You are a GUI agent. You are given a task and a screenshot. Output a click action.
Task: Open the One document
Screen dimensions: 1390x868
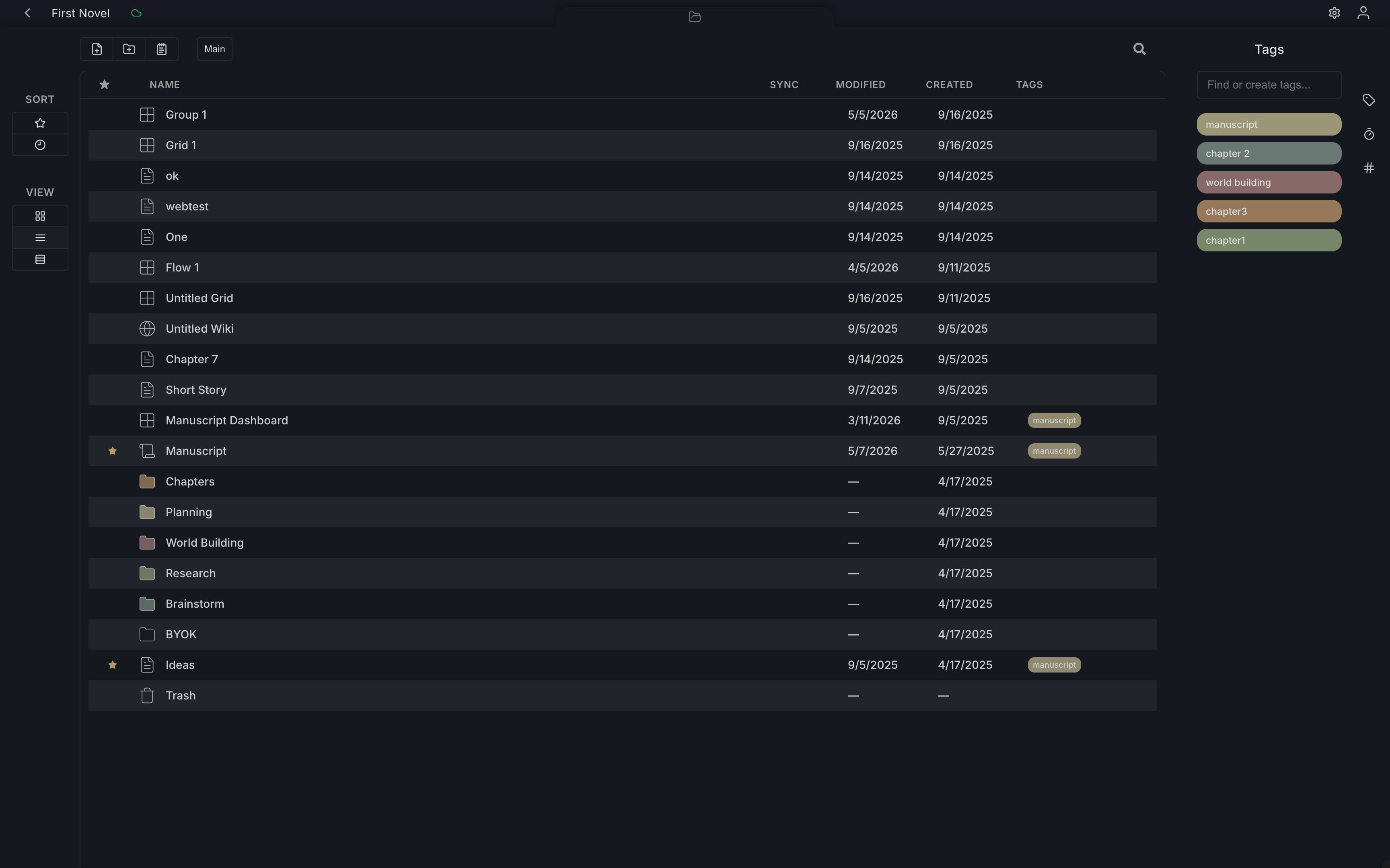[x=176, y=237]
